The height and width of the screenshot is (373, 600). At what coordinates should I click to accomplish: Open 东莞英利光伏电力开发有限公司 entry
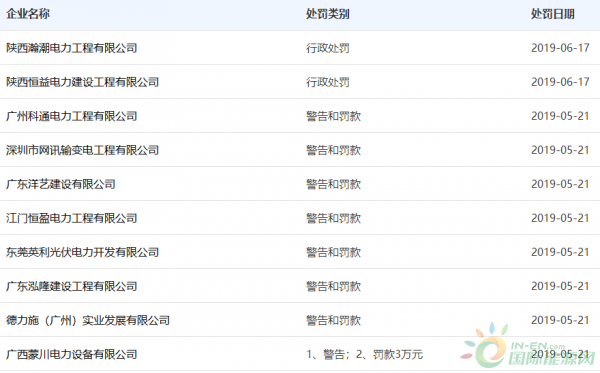pyautogui.click(x=83, y=252)
